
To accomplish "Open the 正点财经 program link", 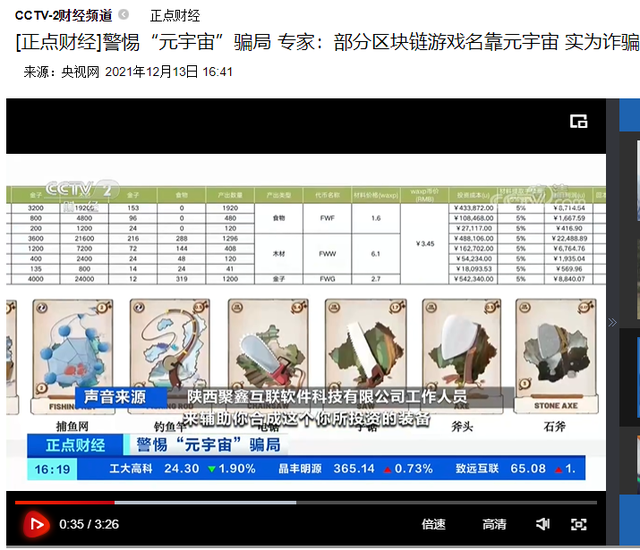I will [174, 15].
